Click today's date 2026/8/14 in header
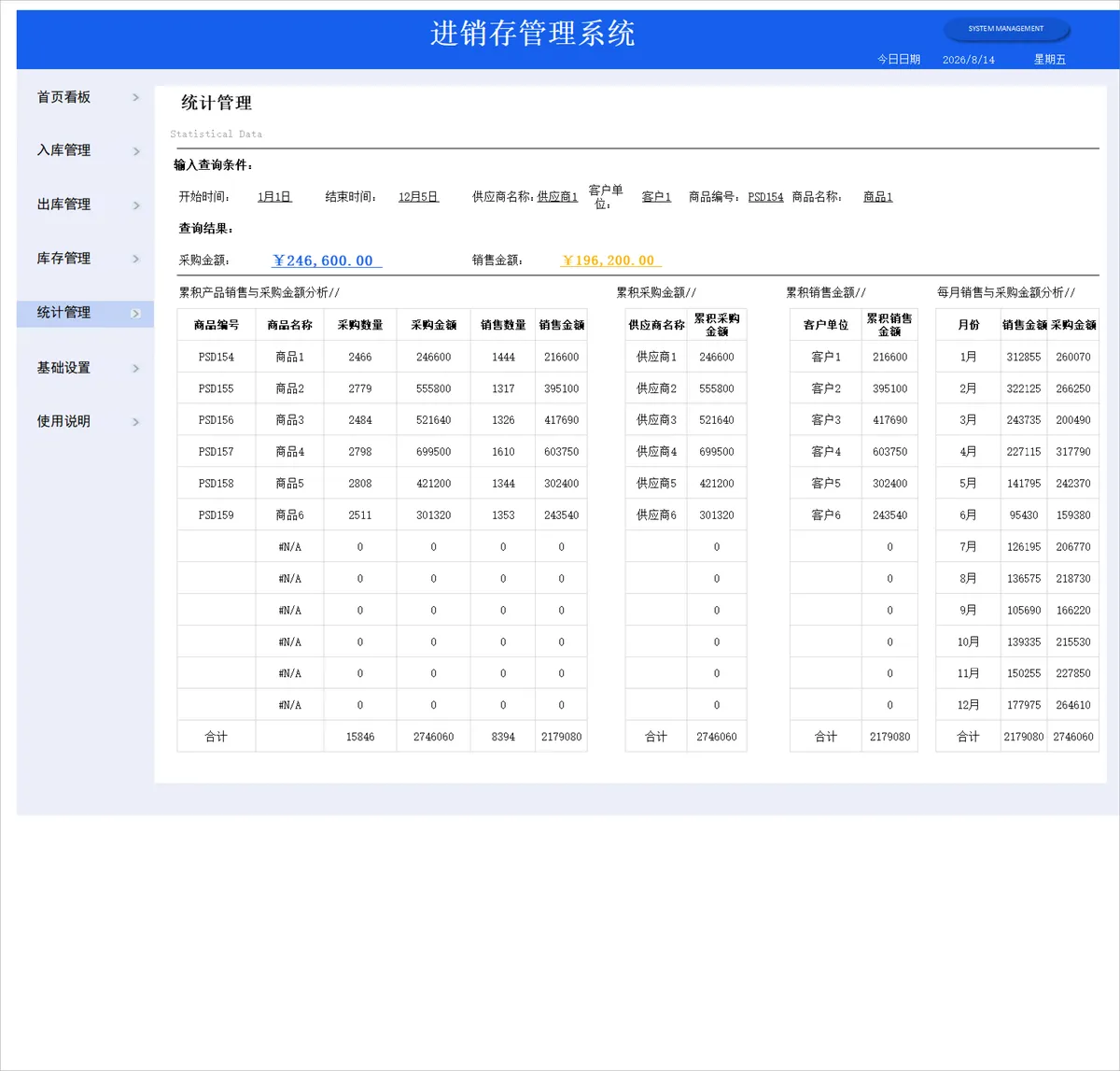Viewport: 1120px width, 1071px height. pyautogui.click(x=968, y=60)
